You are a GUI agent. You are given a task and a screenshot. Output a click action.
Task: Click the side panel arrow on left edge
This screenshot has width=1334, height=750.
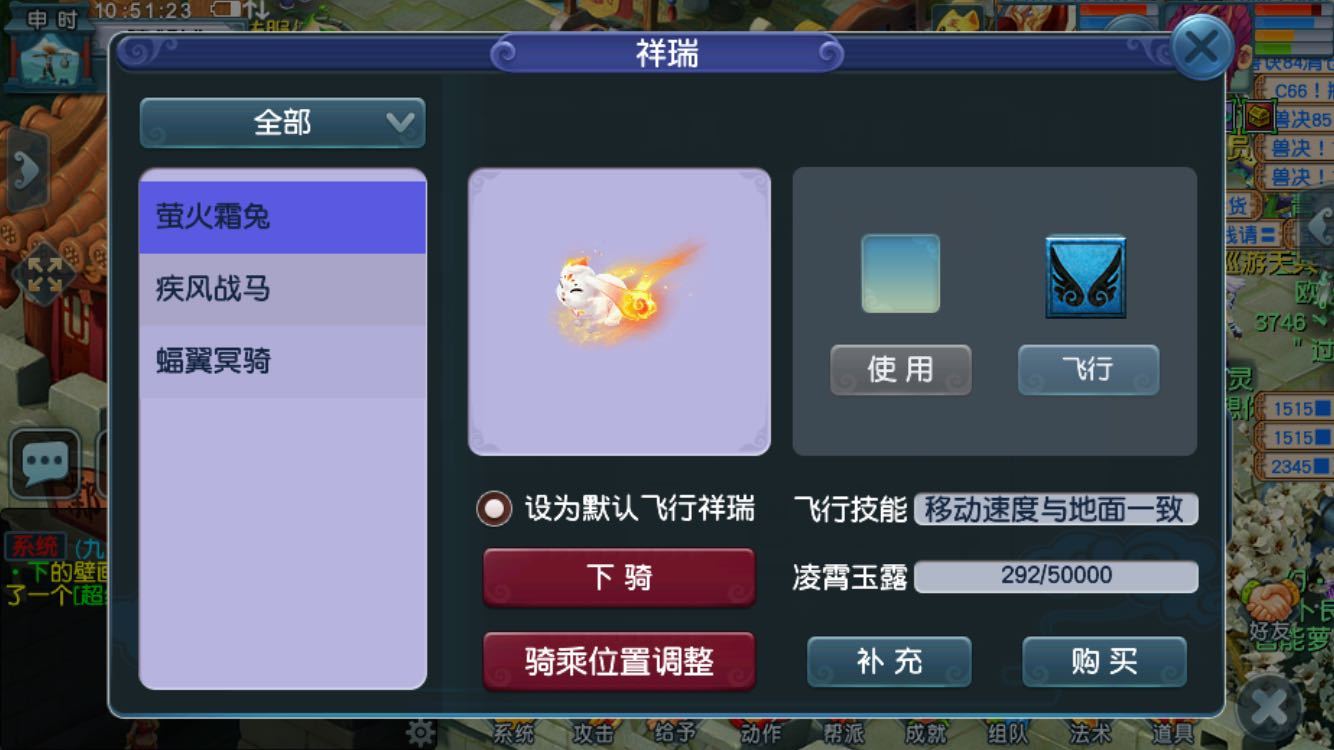point(27,171)
